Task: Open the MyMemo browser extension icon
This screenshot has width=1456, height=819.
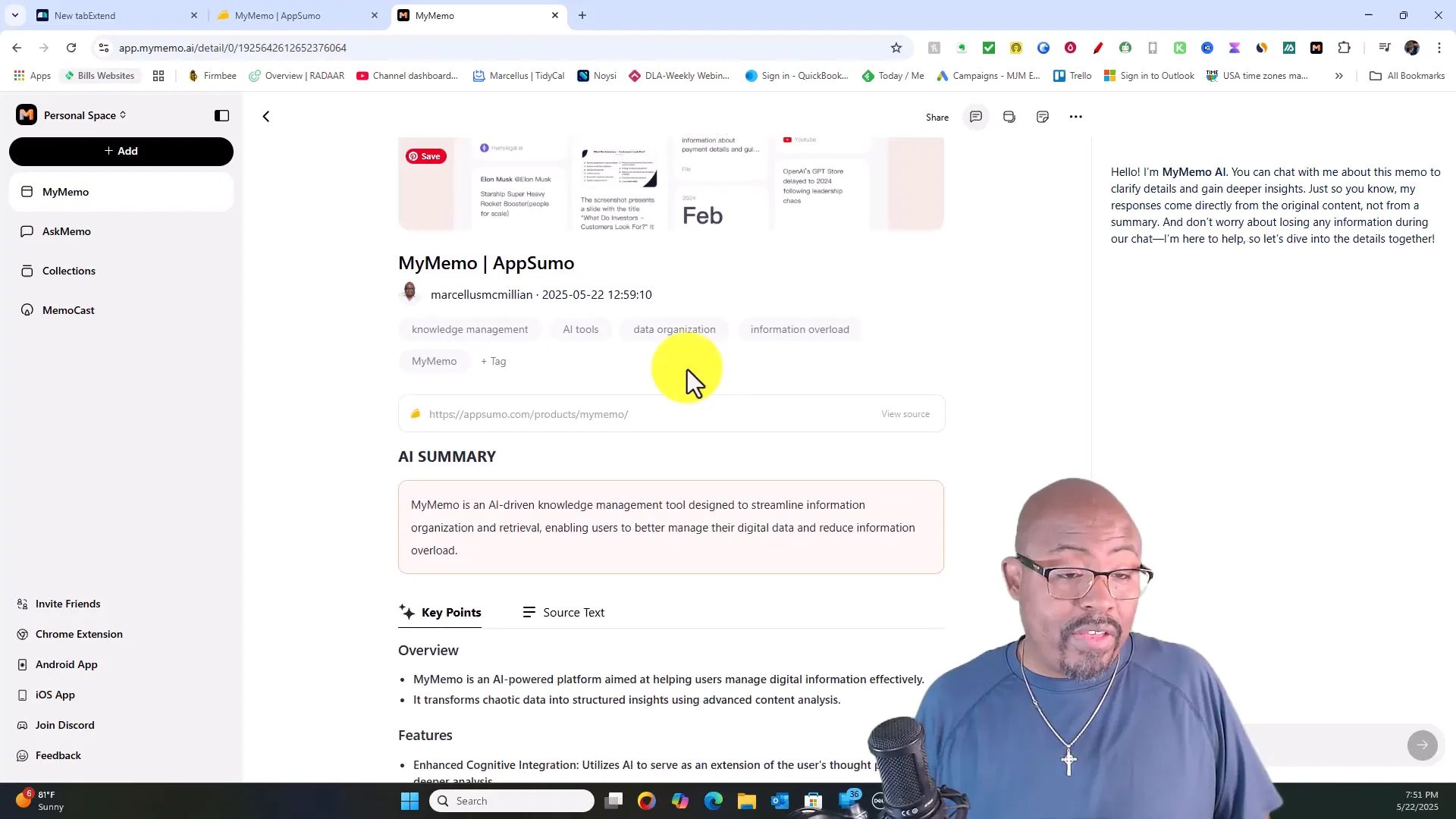Action: (x=1316, y=48)
